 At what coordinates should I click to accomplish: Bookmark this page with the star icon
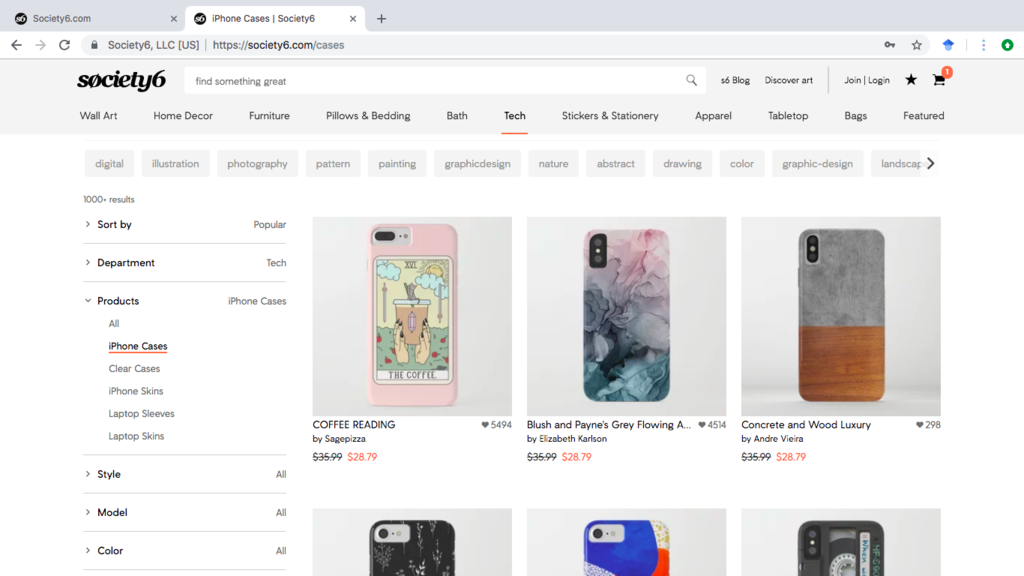click(917, 45)
